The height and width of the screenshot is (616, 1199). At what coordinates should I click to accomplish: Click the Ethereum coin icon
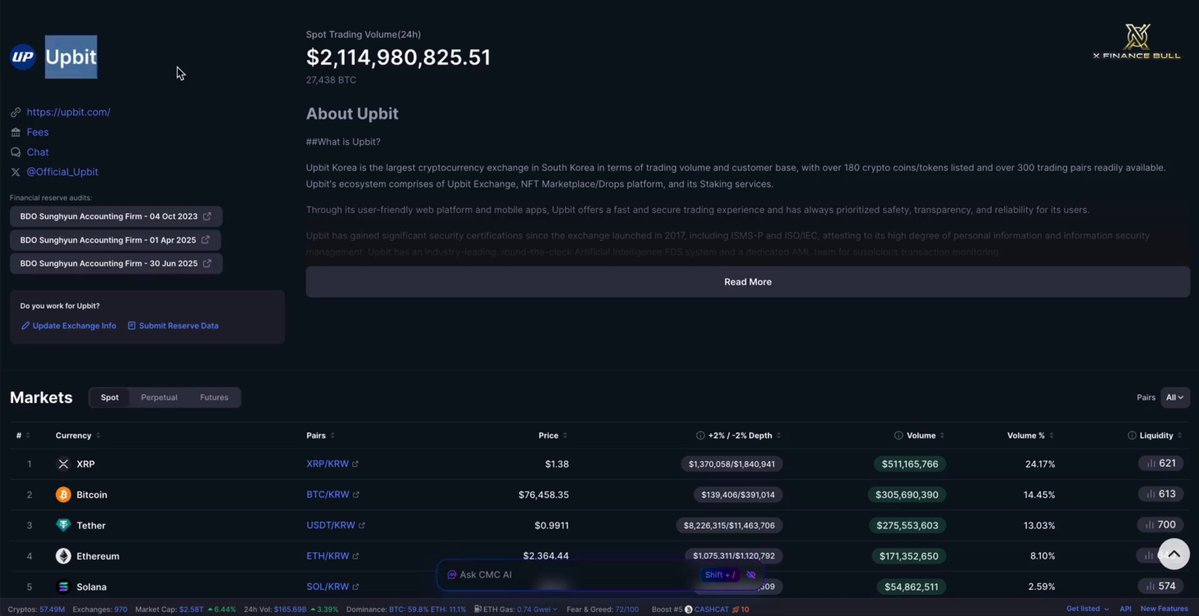63,556
